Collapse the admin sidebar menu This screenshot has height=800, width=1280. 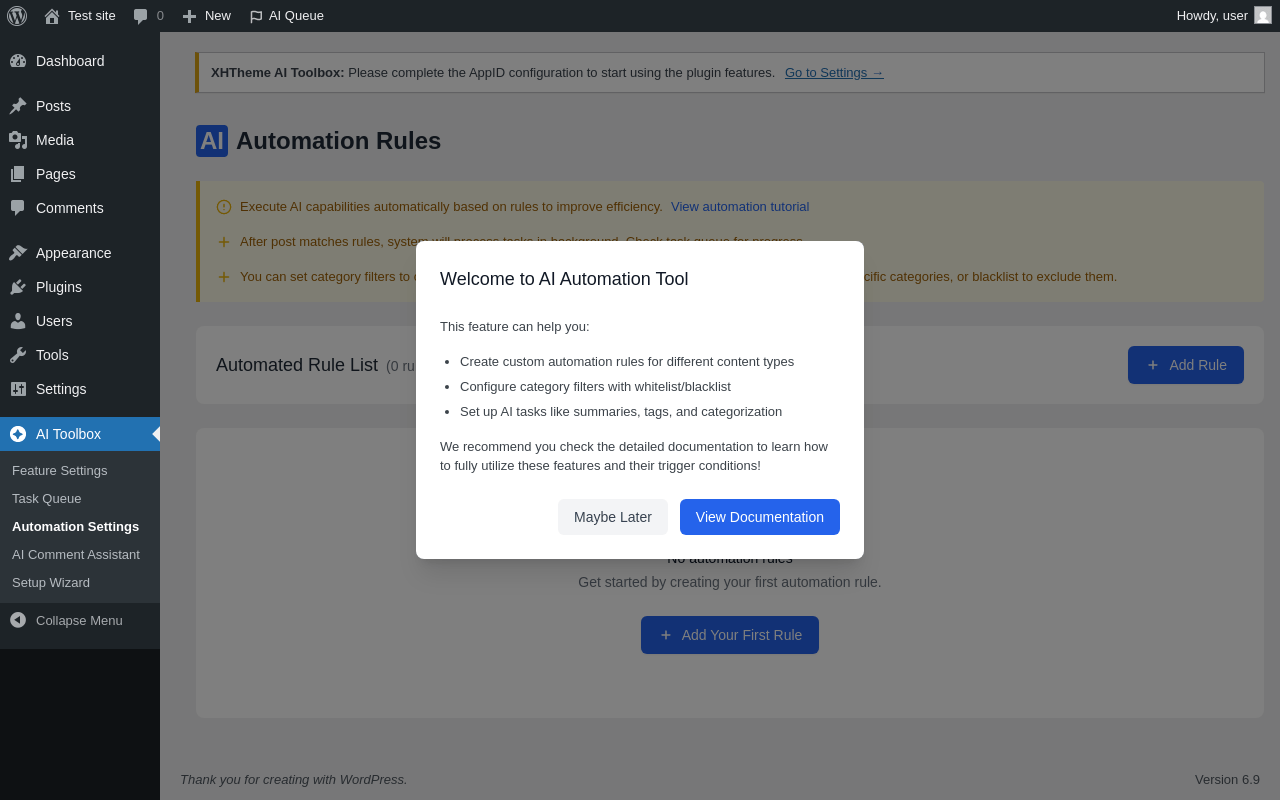click(x=67, y=620)
